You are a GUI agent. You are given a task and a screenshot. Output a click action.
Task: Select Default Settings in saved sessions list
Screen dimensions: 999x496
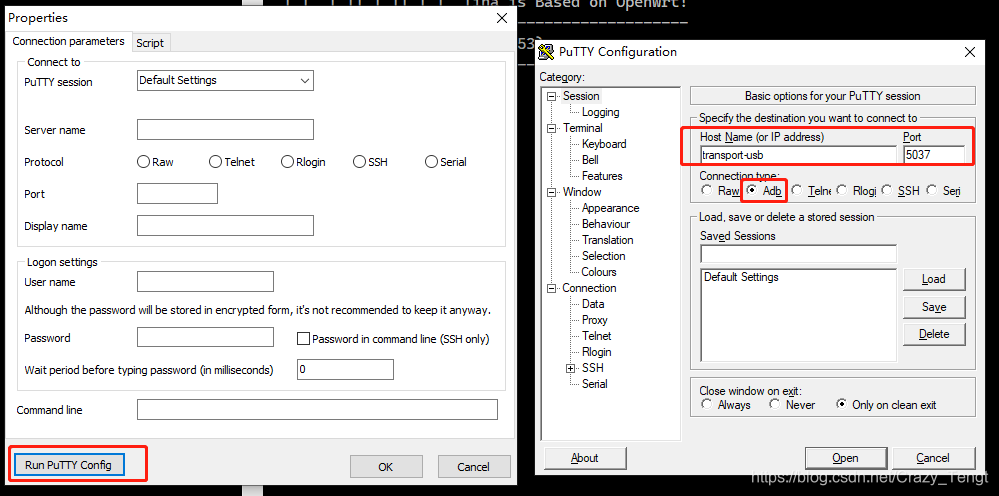coord(741,278)
